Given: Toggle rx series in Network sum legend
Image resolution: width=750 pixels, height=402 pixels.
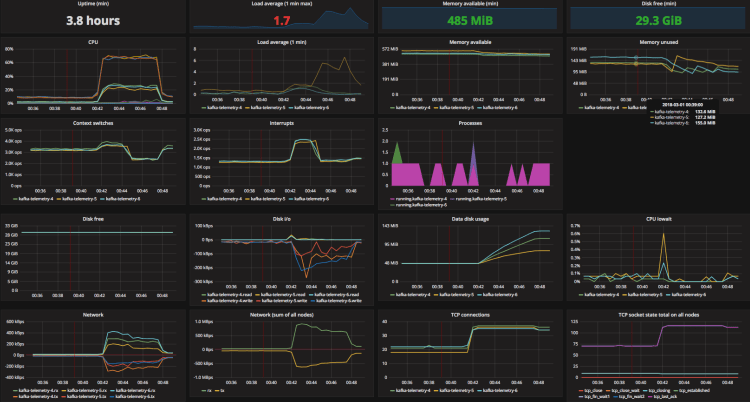Looking at the screenshot, I should [209, 391].
